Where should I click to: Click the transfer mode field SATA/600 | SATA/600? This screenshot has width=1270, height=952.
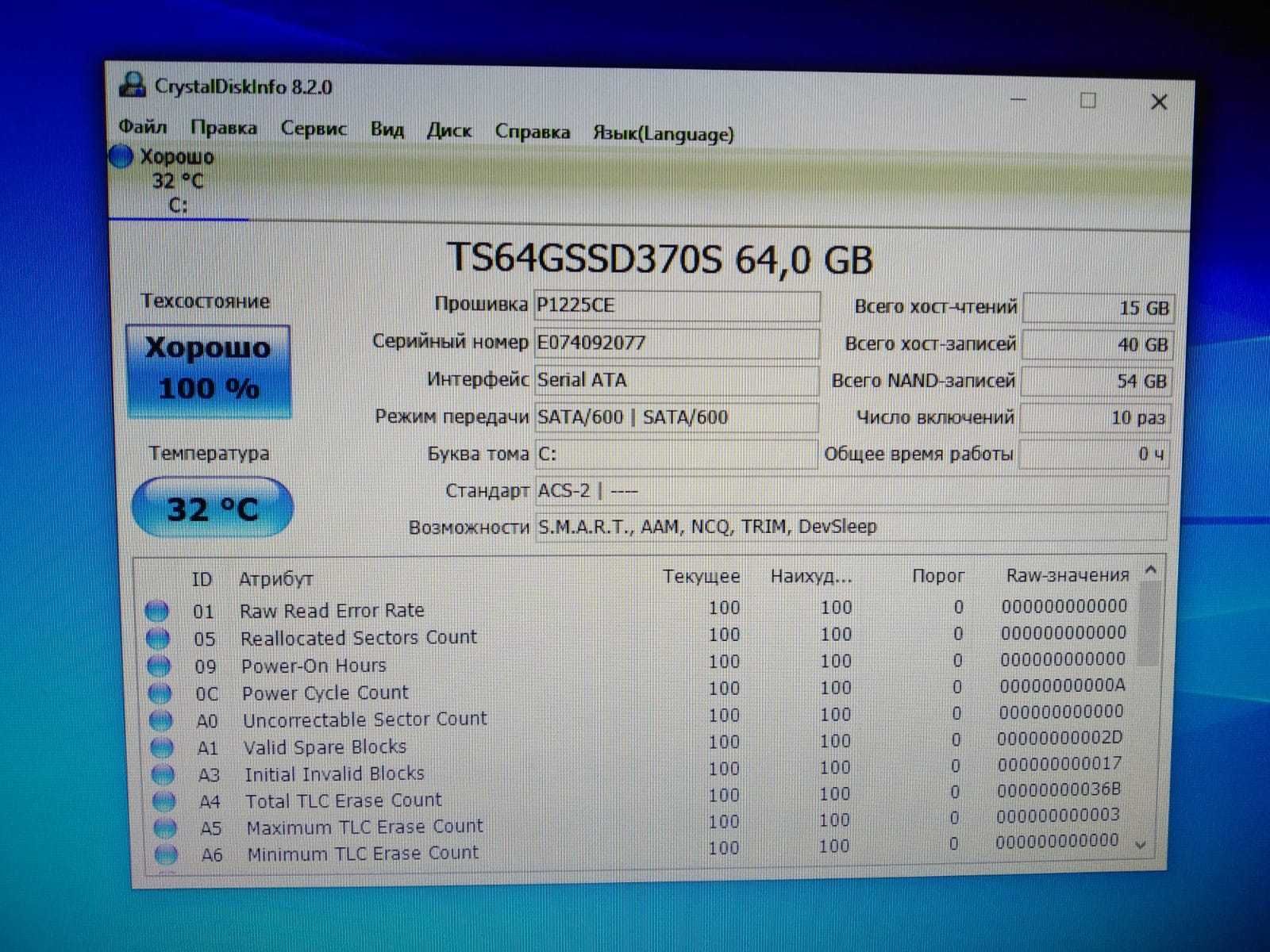[x=676, y=416]
